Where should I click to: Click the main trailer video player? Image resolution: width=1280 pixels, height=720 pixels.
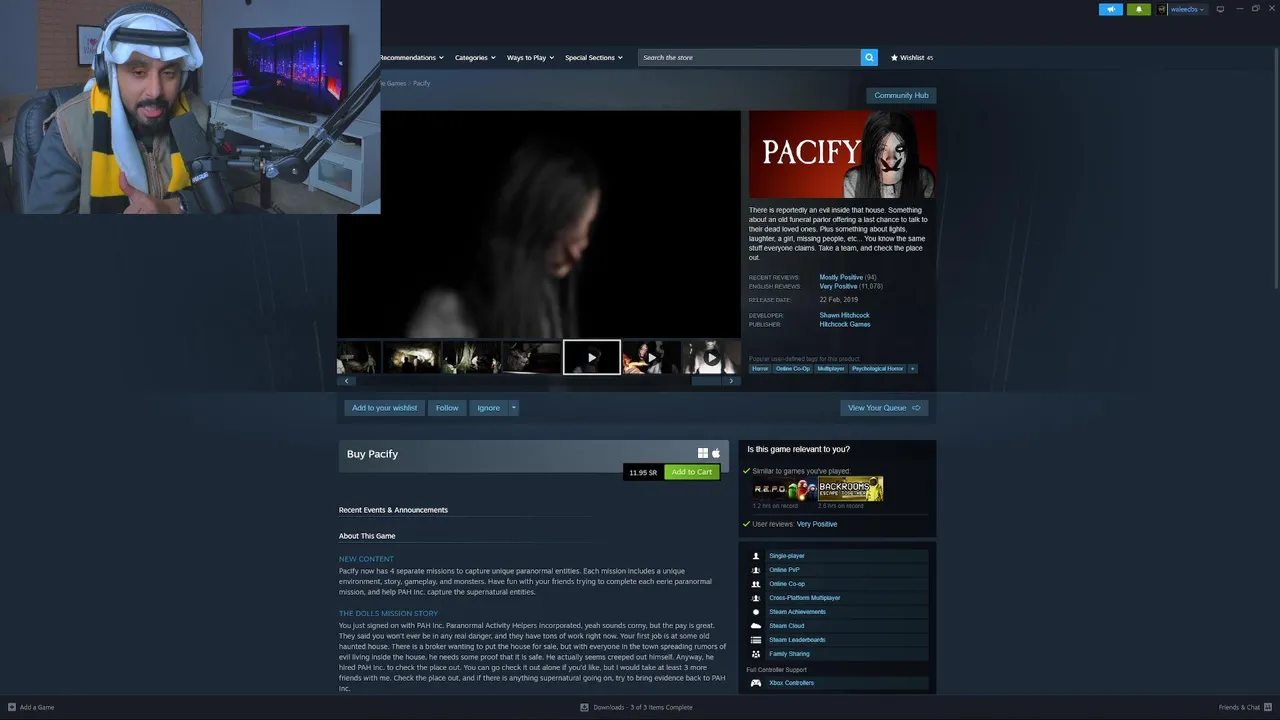coord(538,224)
